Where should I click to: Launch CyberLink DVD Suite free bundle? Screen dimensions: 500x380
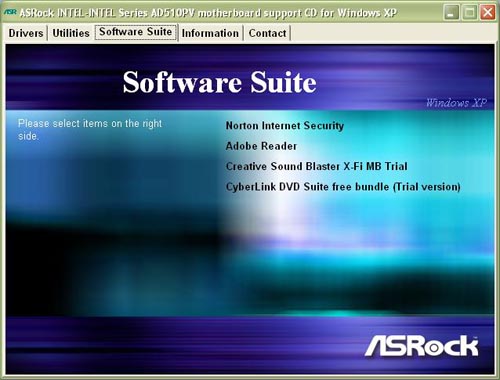click(343, 187)
